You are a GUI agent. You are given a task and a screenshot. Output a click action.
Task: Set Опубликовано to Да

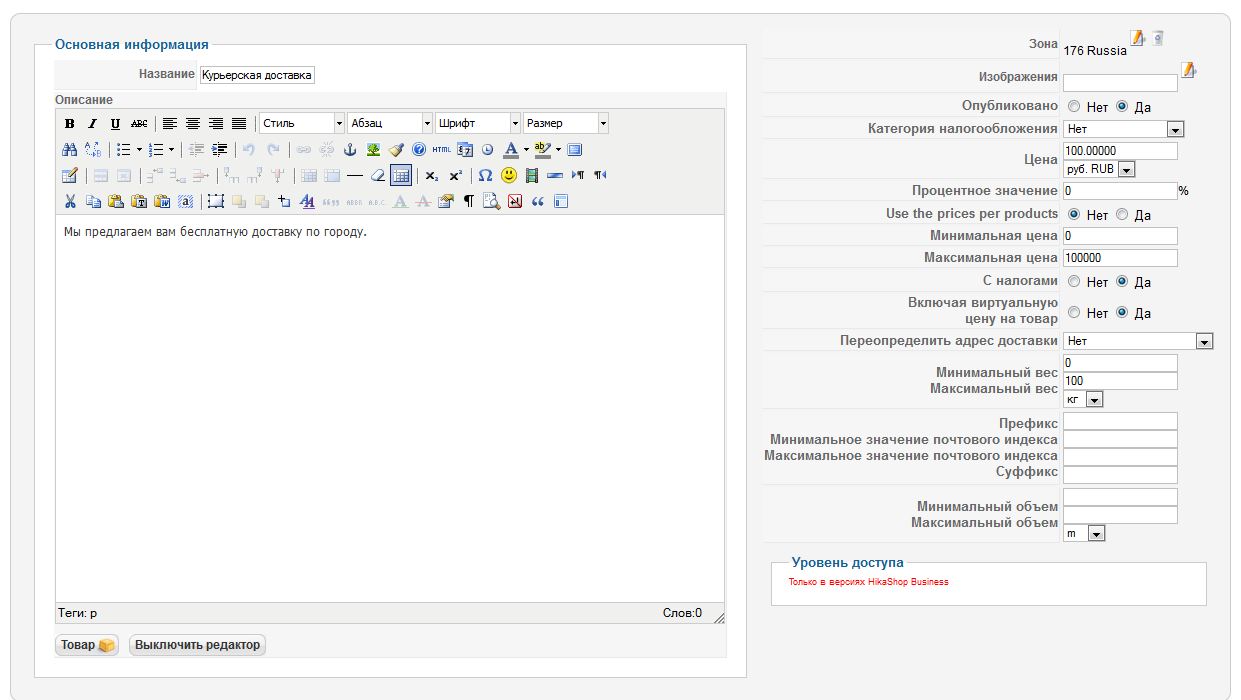click(1122, 106)
